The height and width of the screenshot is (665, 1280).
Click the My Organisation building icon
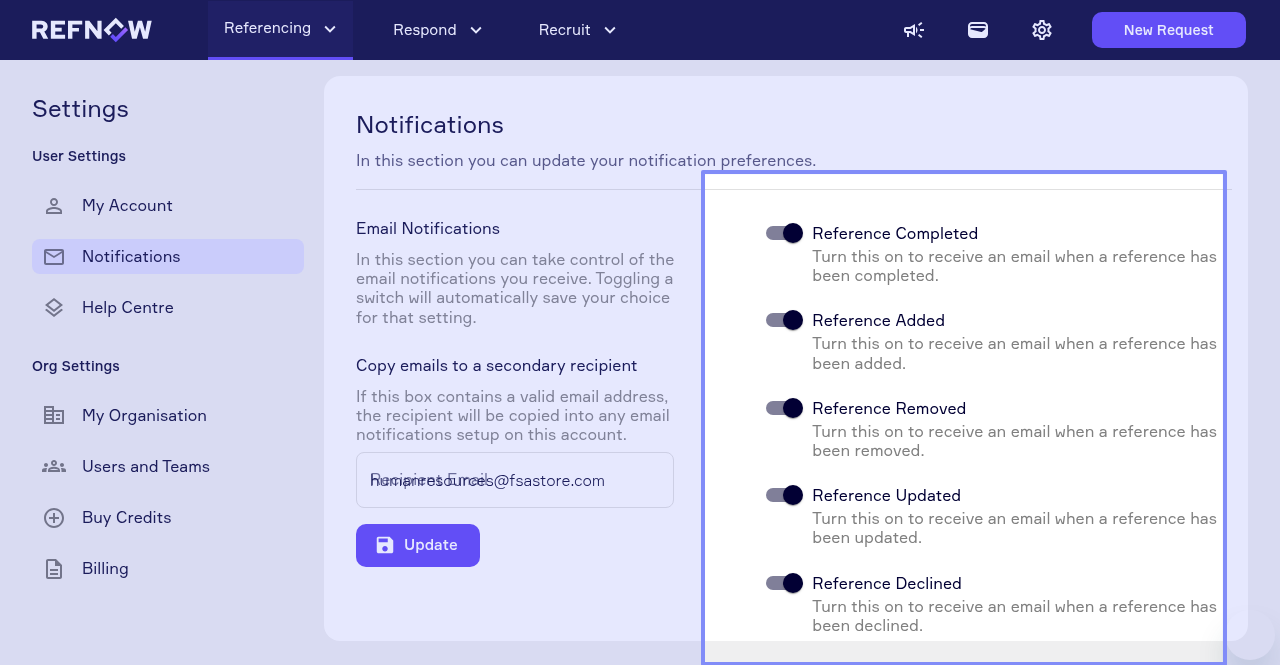click(54, 416)
